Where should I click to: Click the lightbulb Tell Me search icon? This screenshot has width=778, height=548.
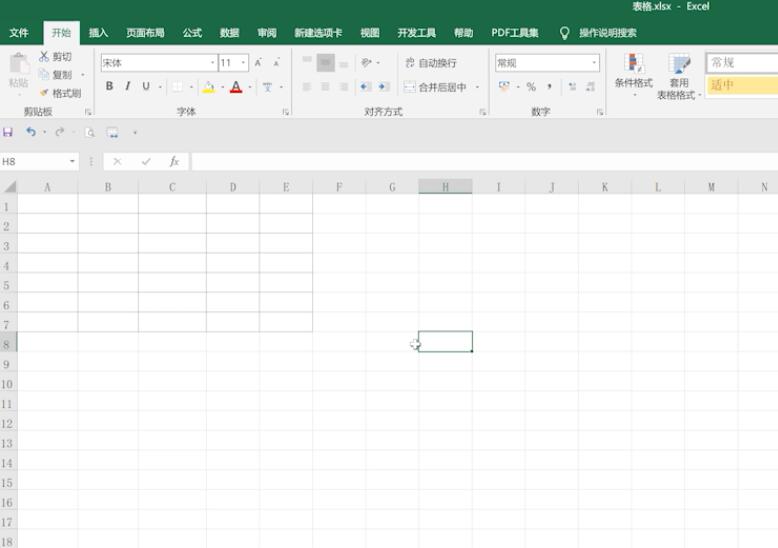click(564, 33)
